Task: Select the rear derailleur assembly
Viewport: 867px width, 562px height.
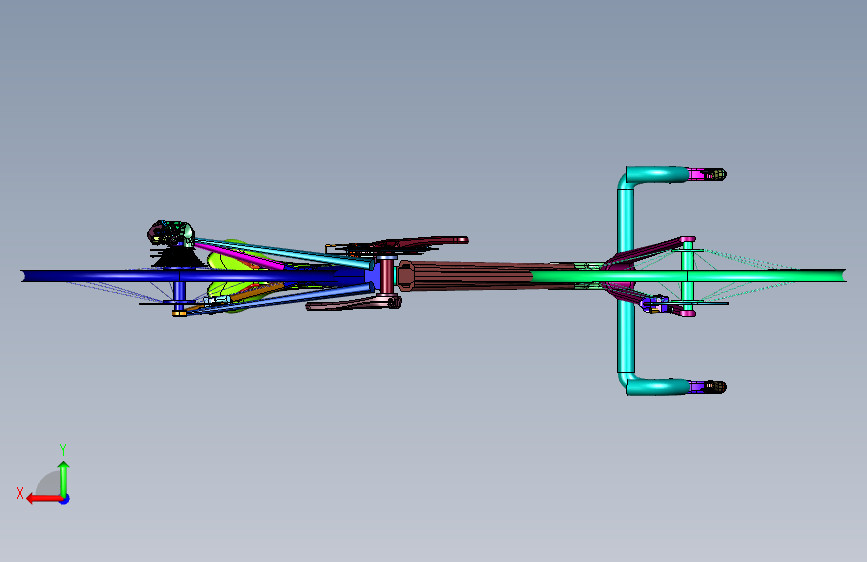Action: (x=170, y=233)
